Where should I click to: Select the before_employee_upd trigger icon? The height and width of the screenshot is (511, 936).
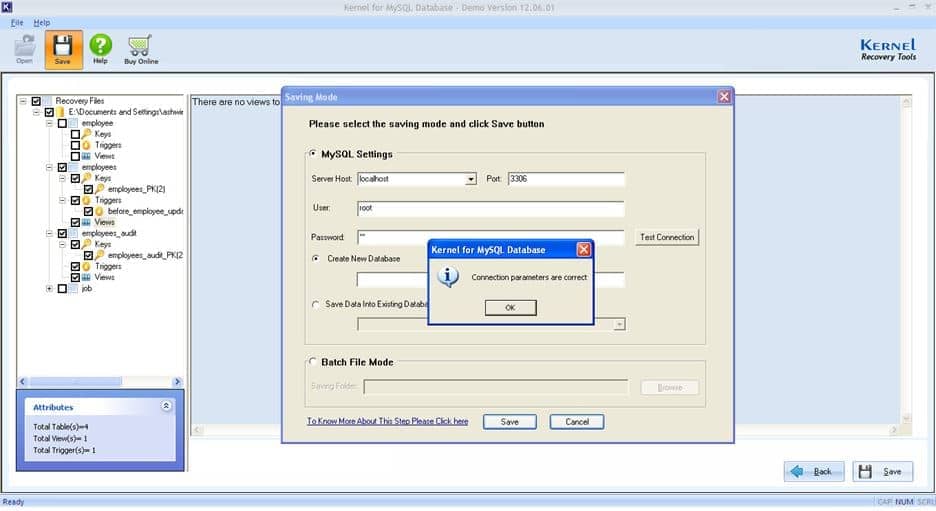[x=100, y=211]
